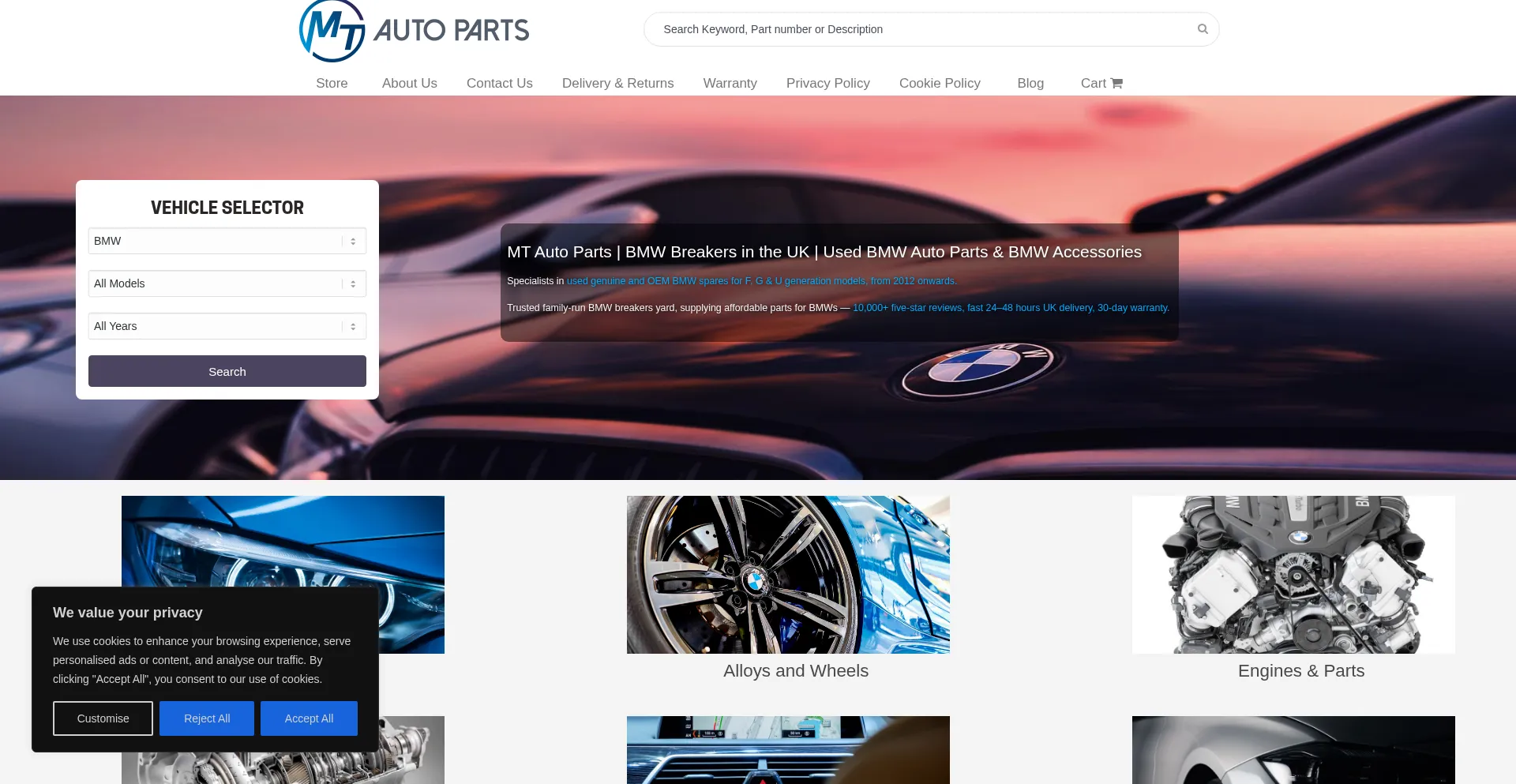Expand the All Models dropdown
The width and height of the screenshot is (1516, 784).
227,283
